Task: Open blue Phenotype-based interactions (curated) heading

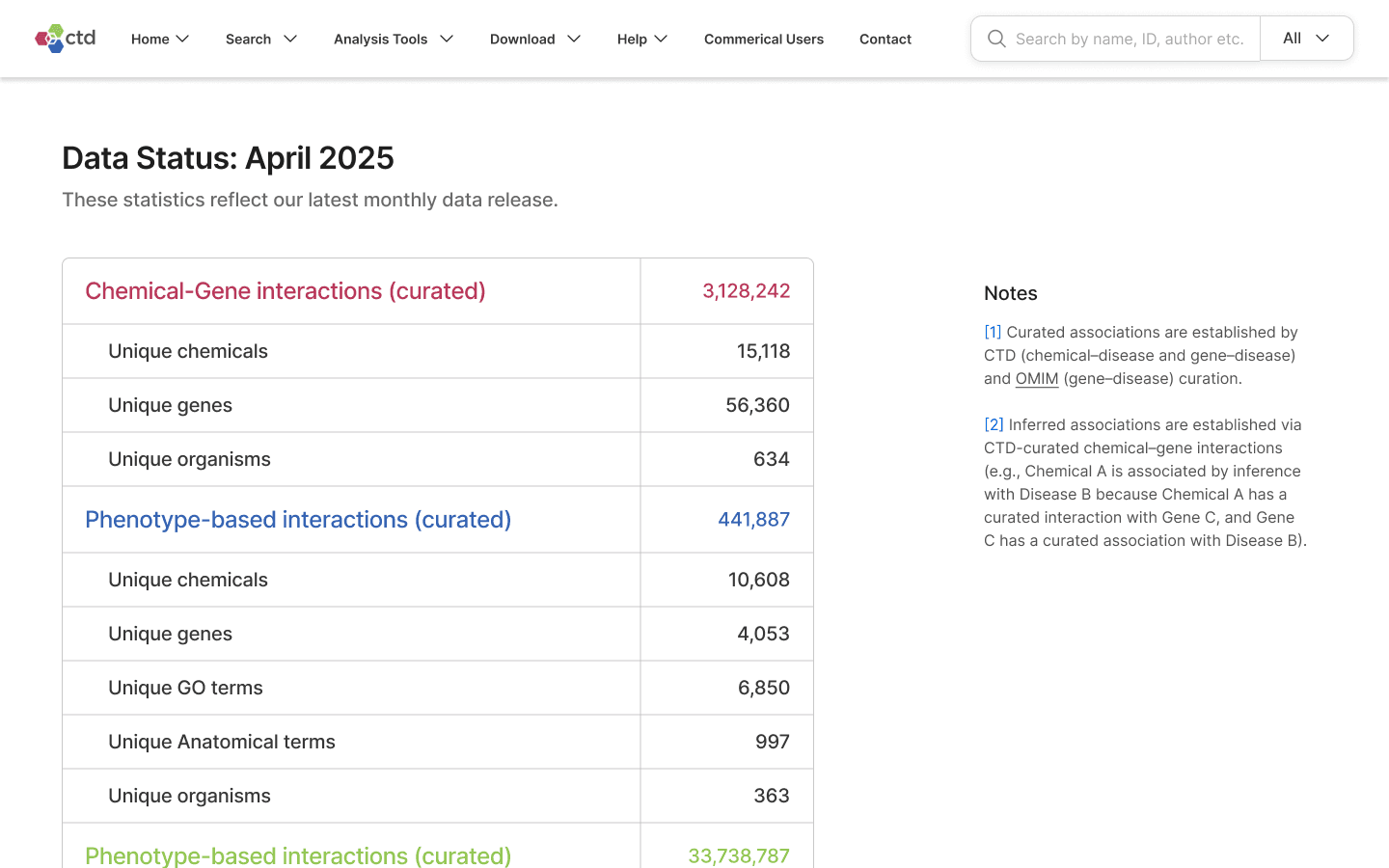Action: click(298, 519)
